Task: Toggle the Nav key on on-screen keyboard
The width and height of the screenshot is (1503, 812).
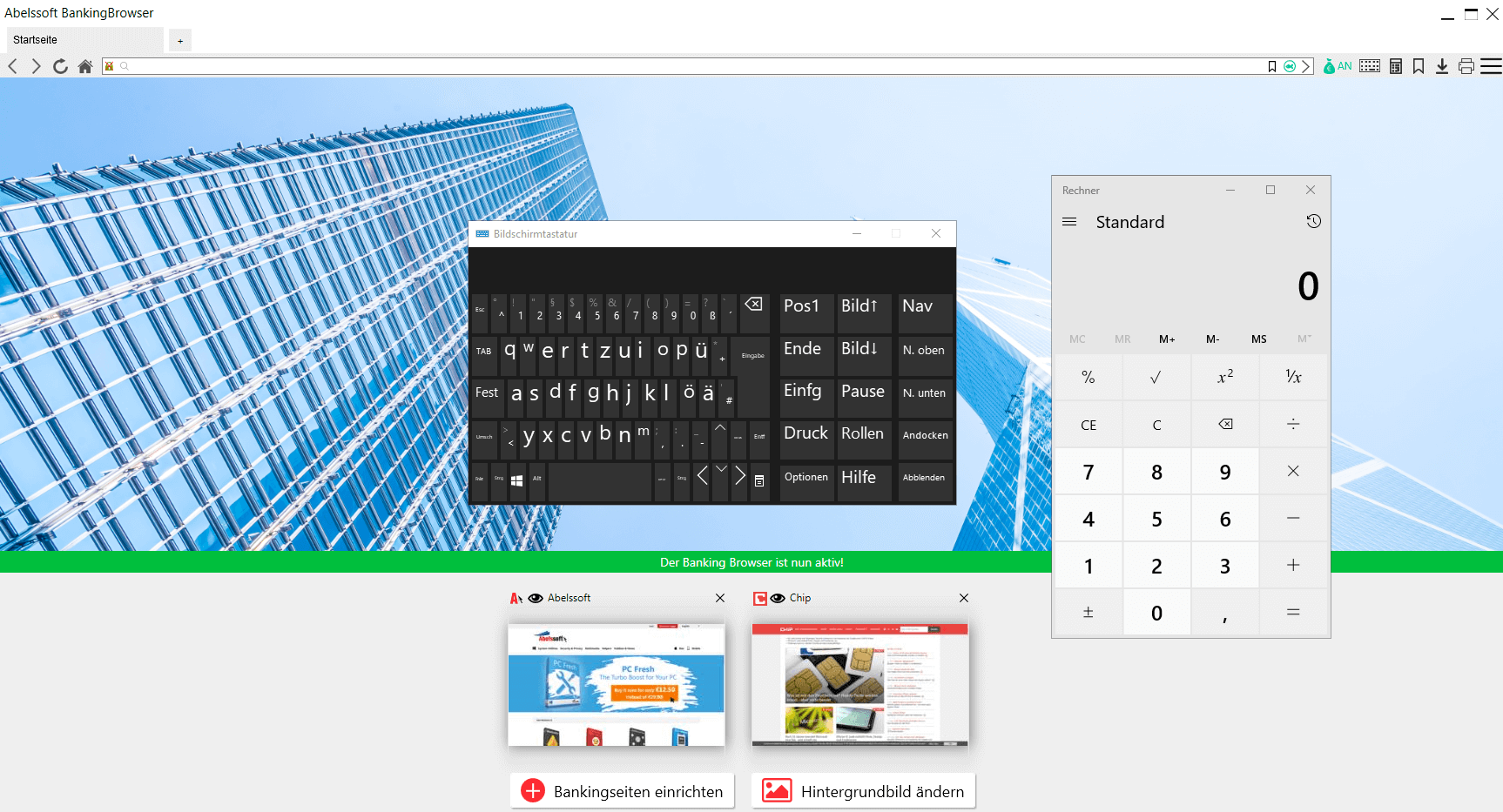Action: coord(925,312)
